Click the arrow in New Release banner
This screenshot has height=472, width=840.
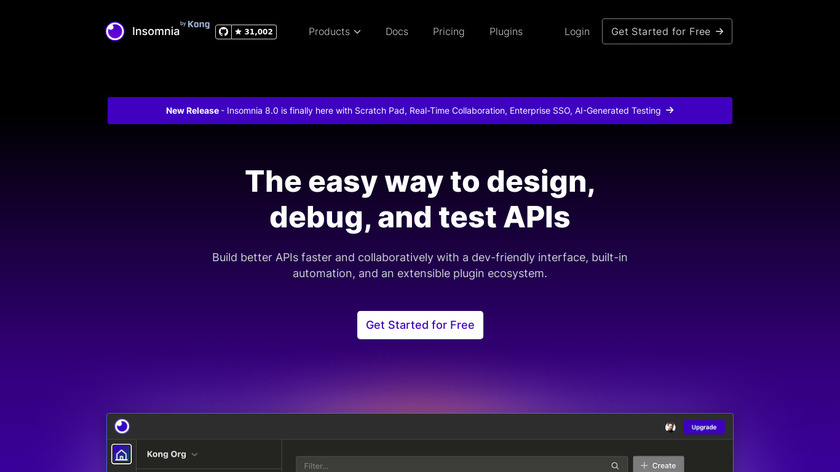pos(670,110)
